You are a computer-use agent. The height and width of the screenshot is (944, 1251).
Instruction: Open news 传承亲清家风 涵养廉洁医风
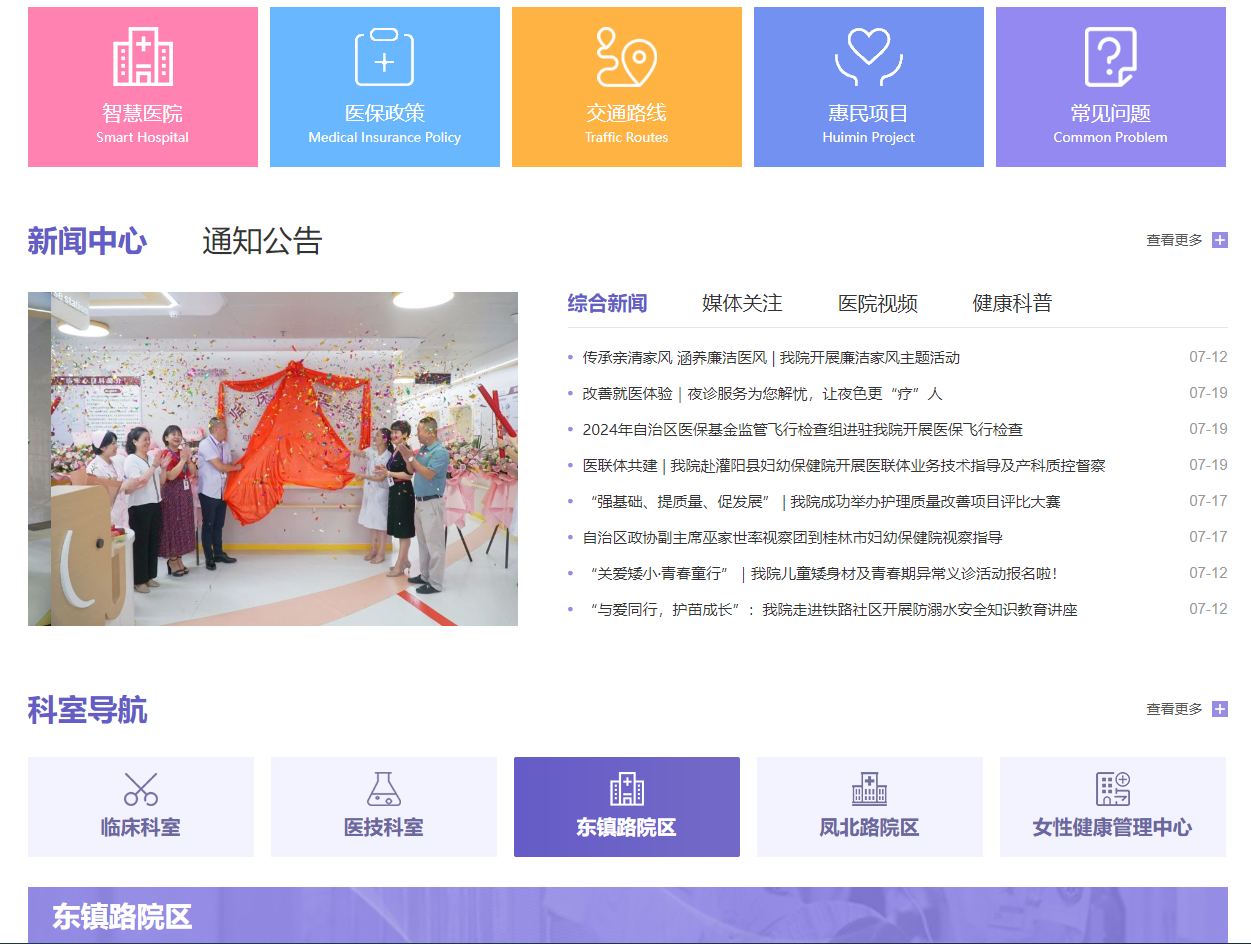[x=771, y=358]
